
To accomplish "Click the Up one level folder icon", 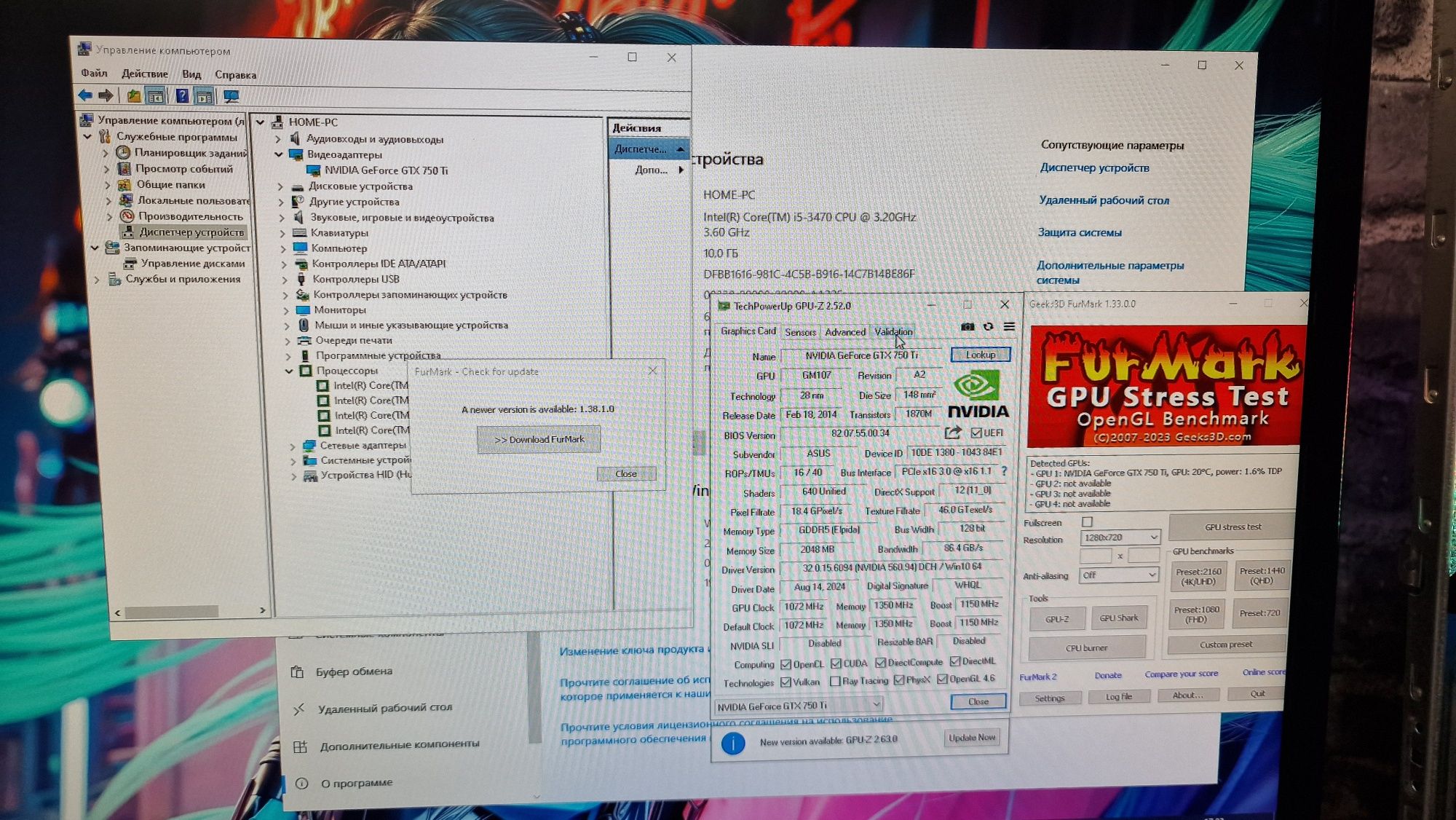I will (x=134, y=95).
